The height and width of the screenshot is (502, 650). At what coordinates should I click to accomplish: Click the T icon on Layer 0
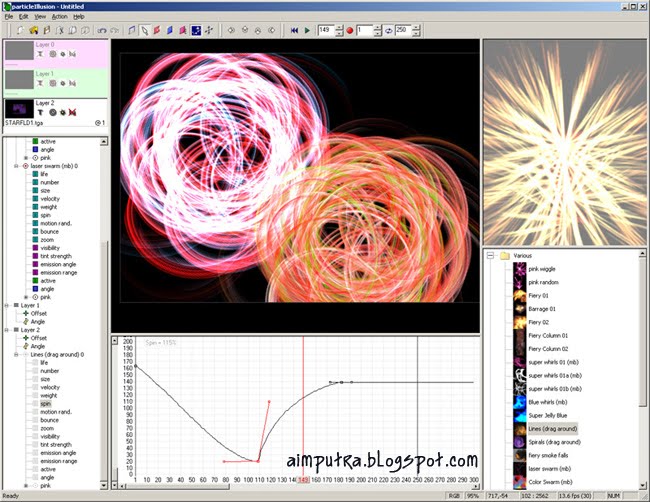pos(40,54)
